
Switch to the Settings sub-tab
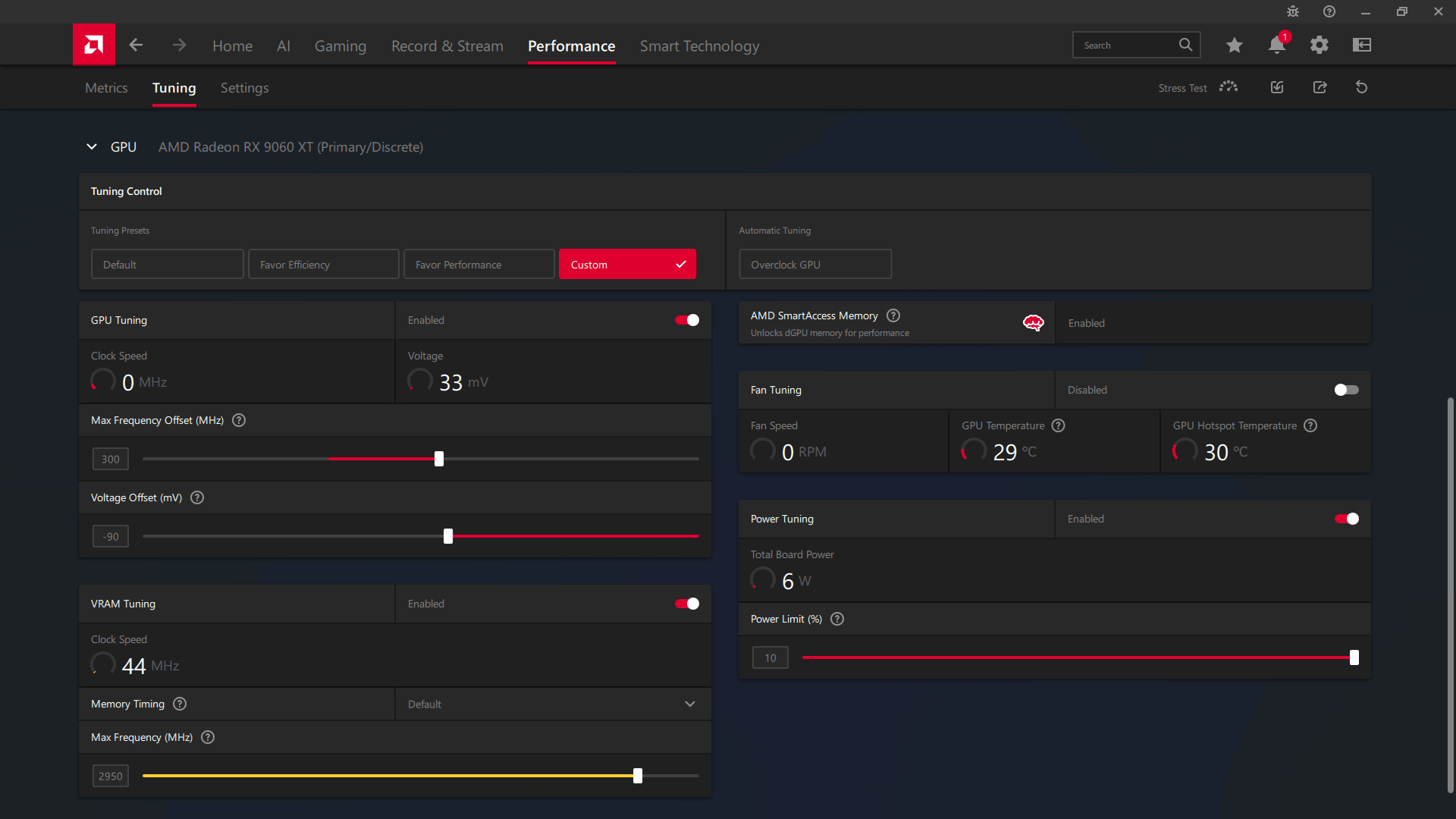[244, 88]
